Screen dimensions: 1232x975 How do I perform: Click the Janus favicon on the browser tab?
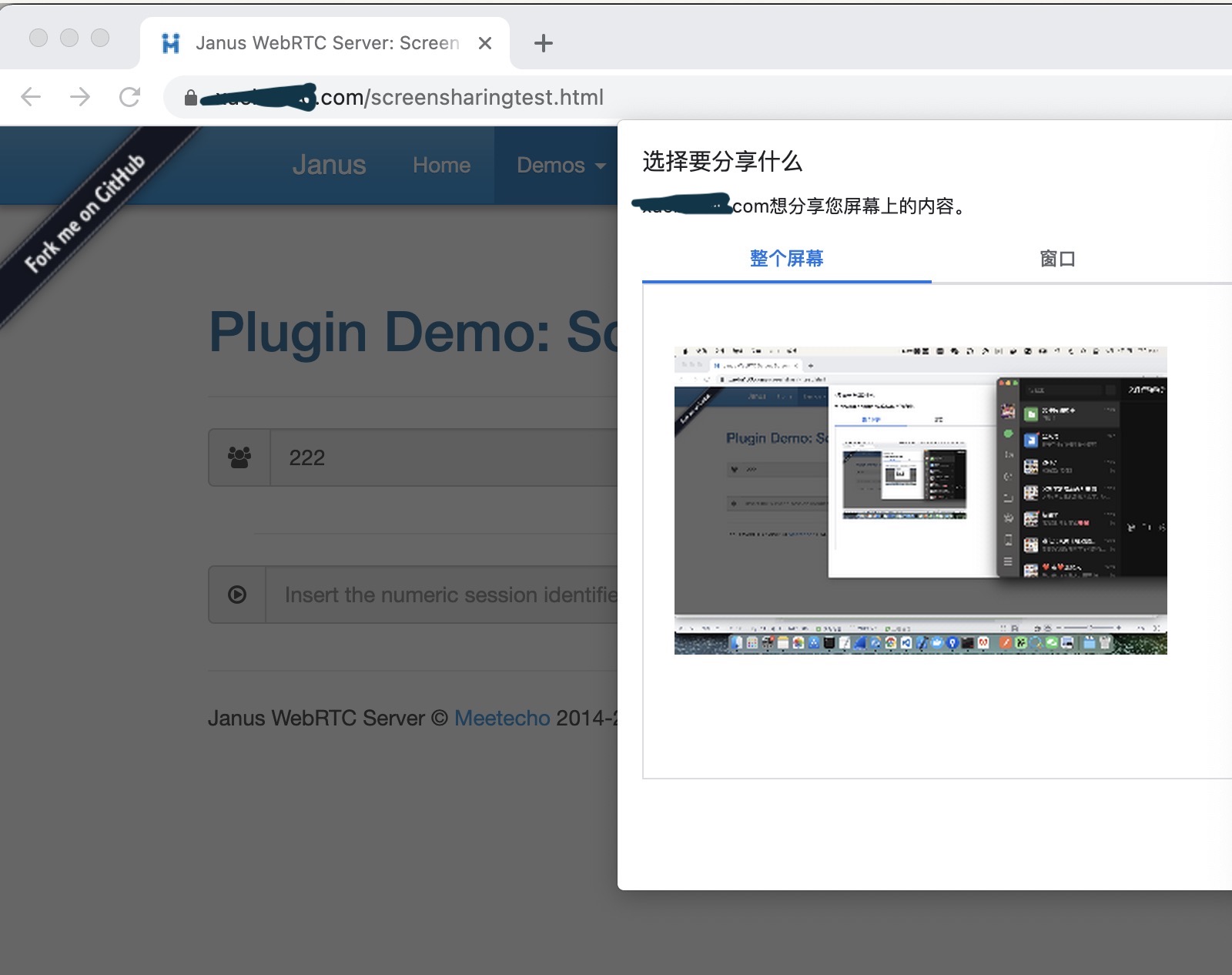pos(171,43)
